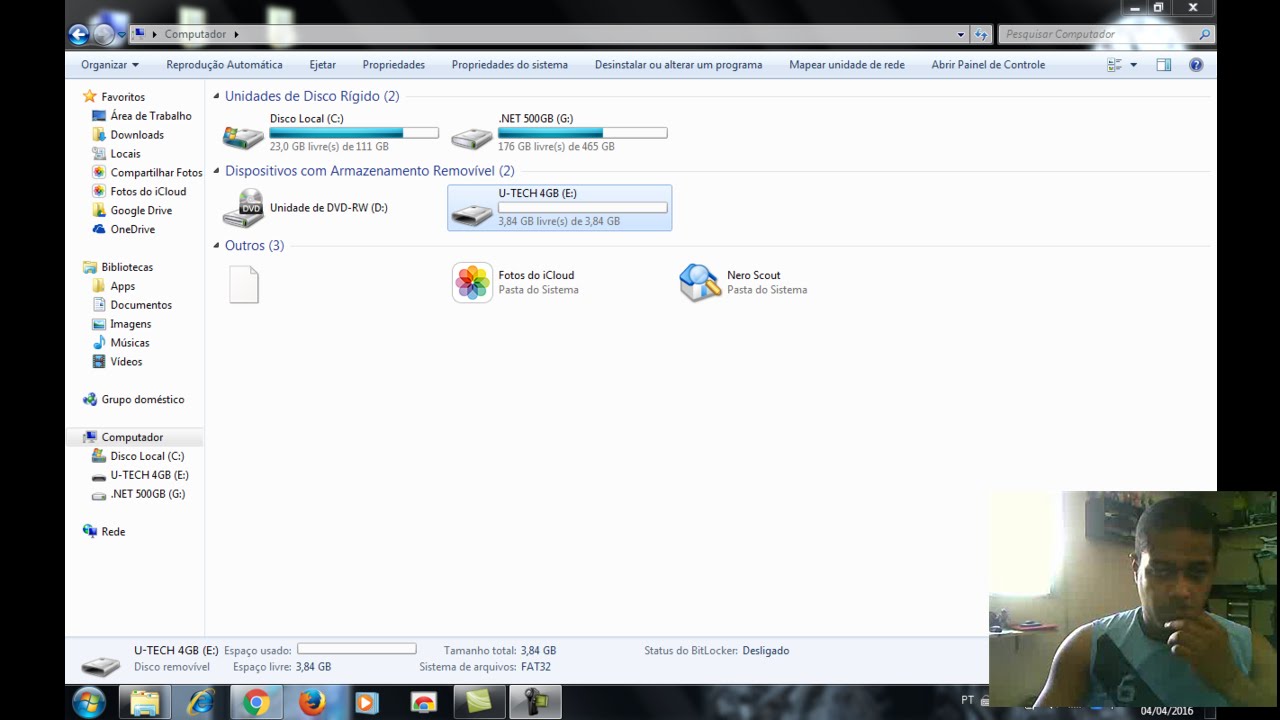Viewport: 1280px width, 720px height.
Task: Expand address bar history dropdown
Action: (x=961, y=34)
